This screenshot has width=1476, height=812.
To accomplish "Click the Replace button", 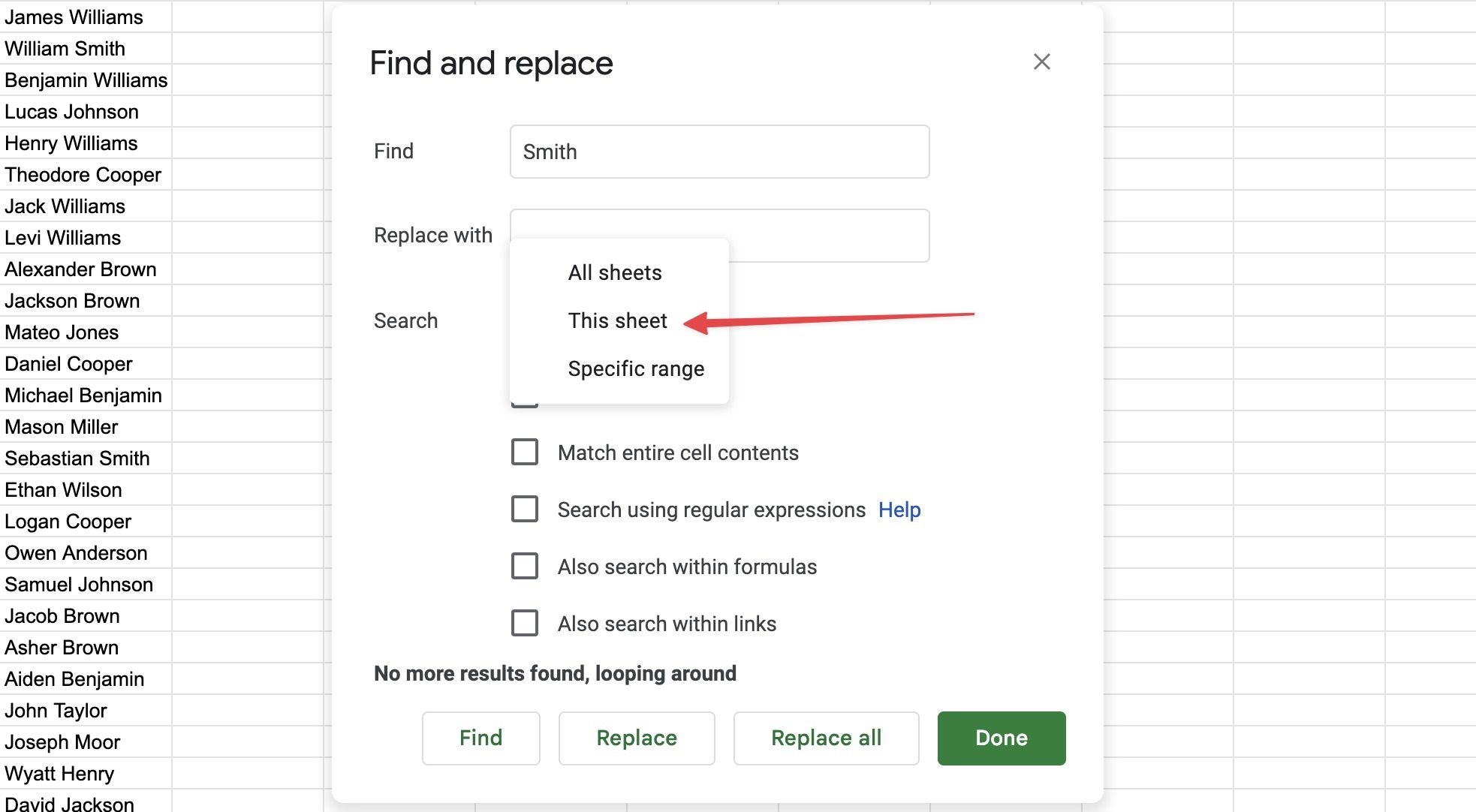I will coord(636,738).
